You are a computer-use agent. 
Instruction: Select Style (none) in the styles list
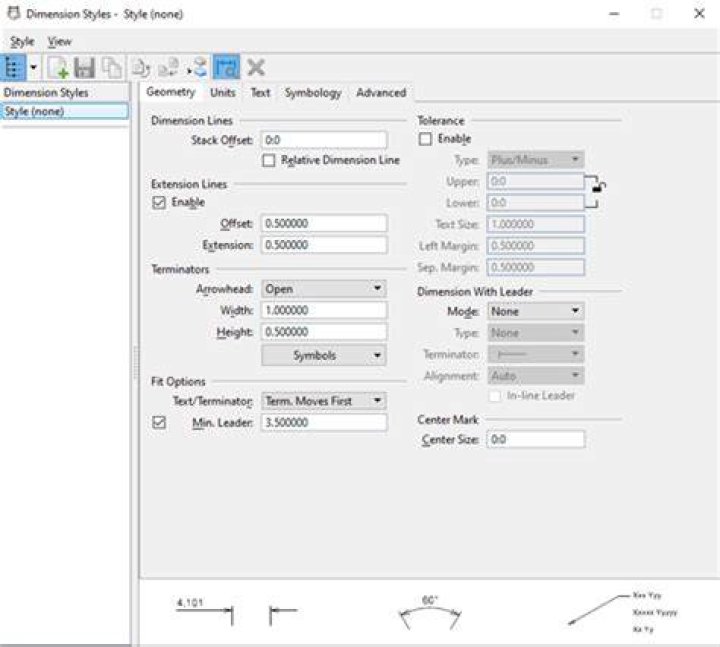pyautogui.click(x=64, y=111)
